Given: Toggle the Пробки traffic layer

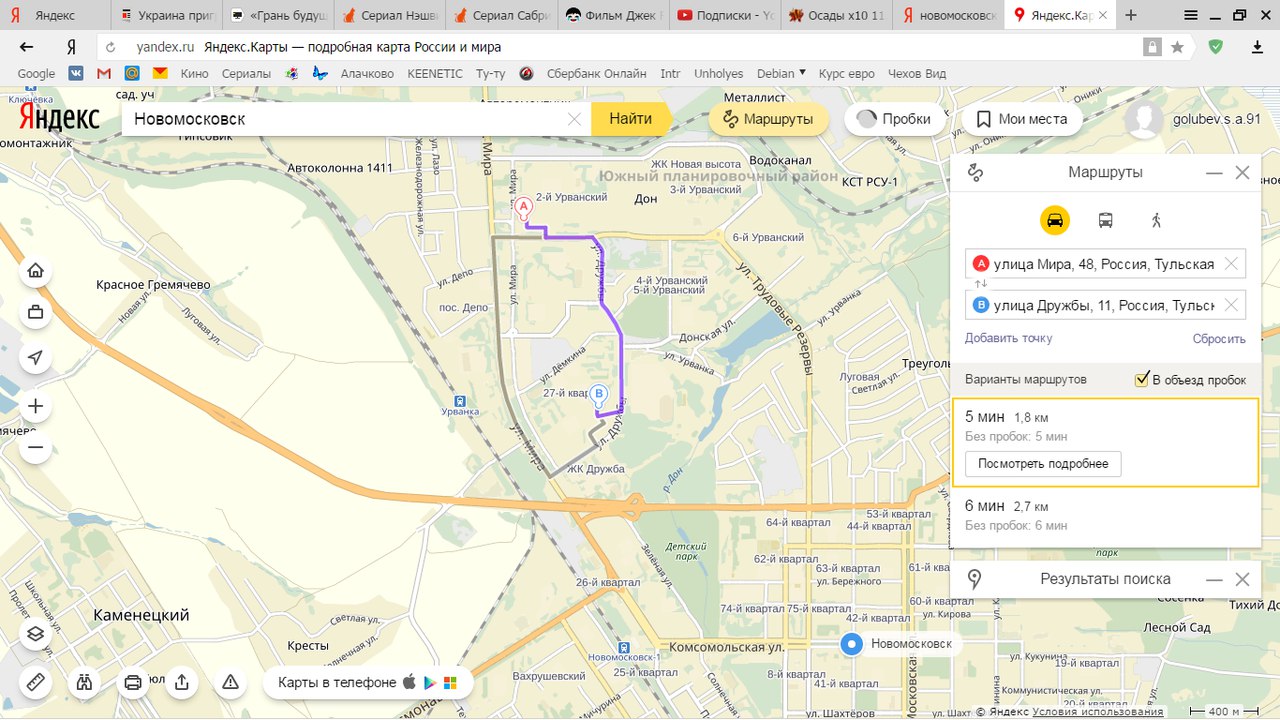Looking at the screenshot, I should point(895,119).
